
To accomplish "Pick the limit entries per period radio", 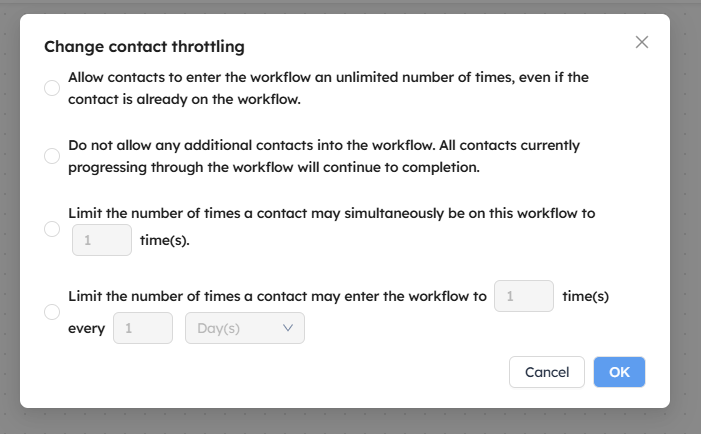I will pos(52,312).
